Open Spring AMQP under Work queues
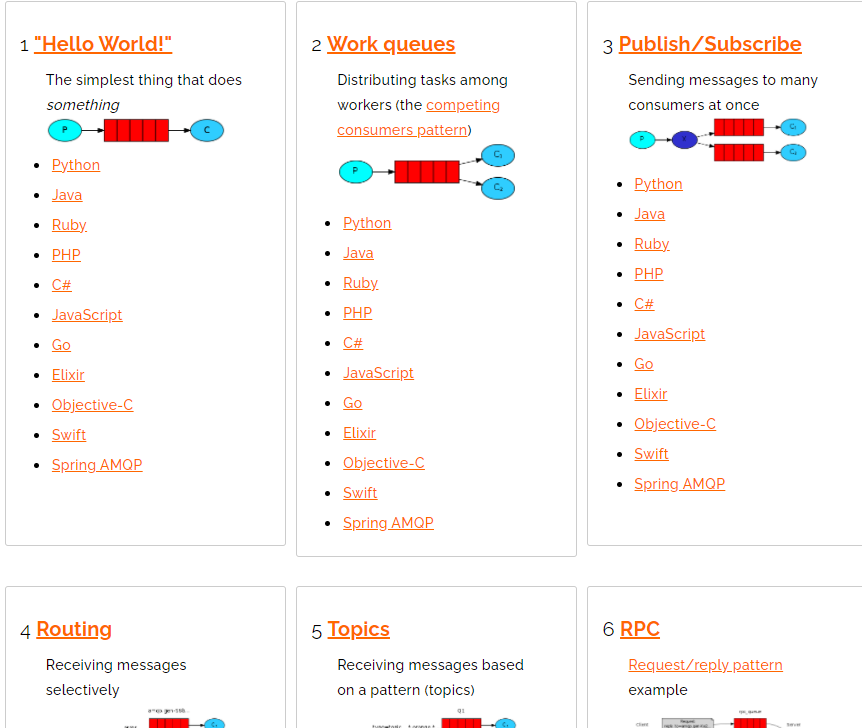 coord(388,522)
